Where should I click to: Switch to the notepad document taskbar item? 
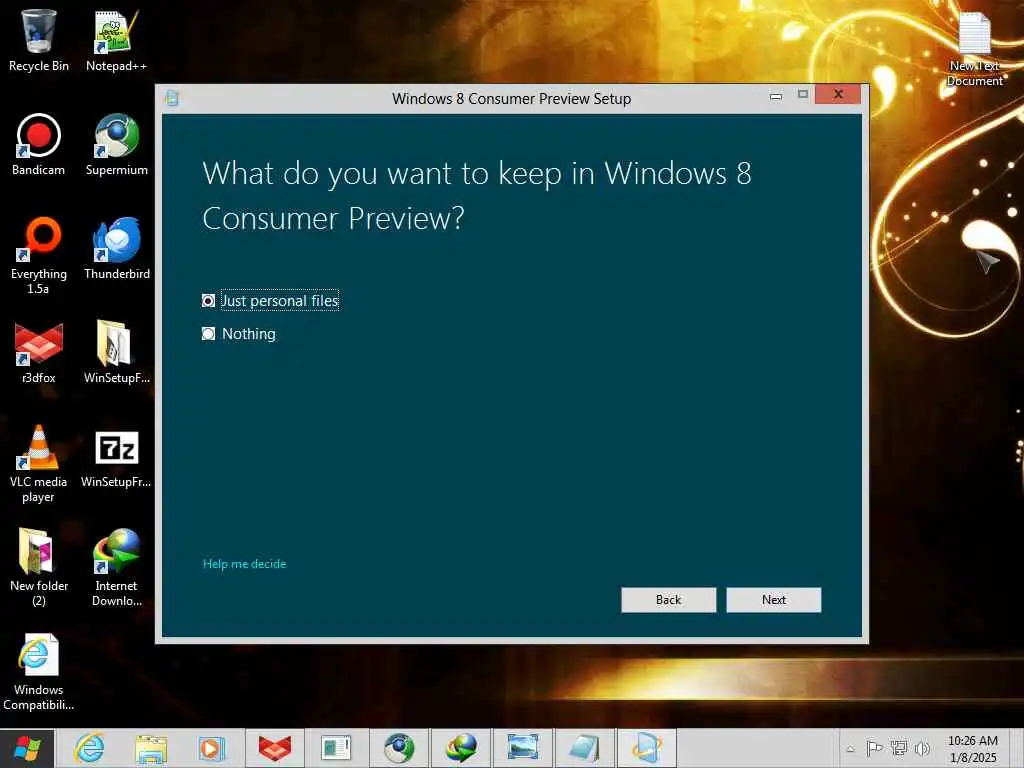click(x=584, y=748)
